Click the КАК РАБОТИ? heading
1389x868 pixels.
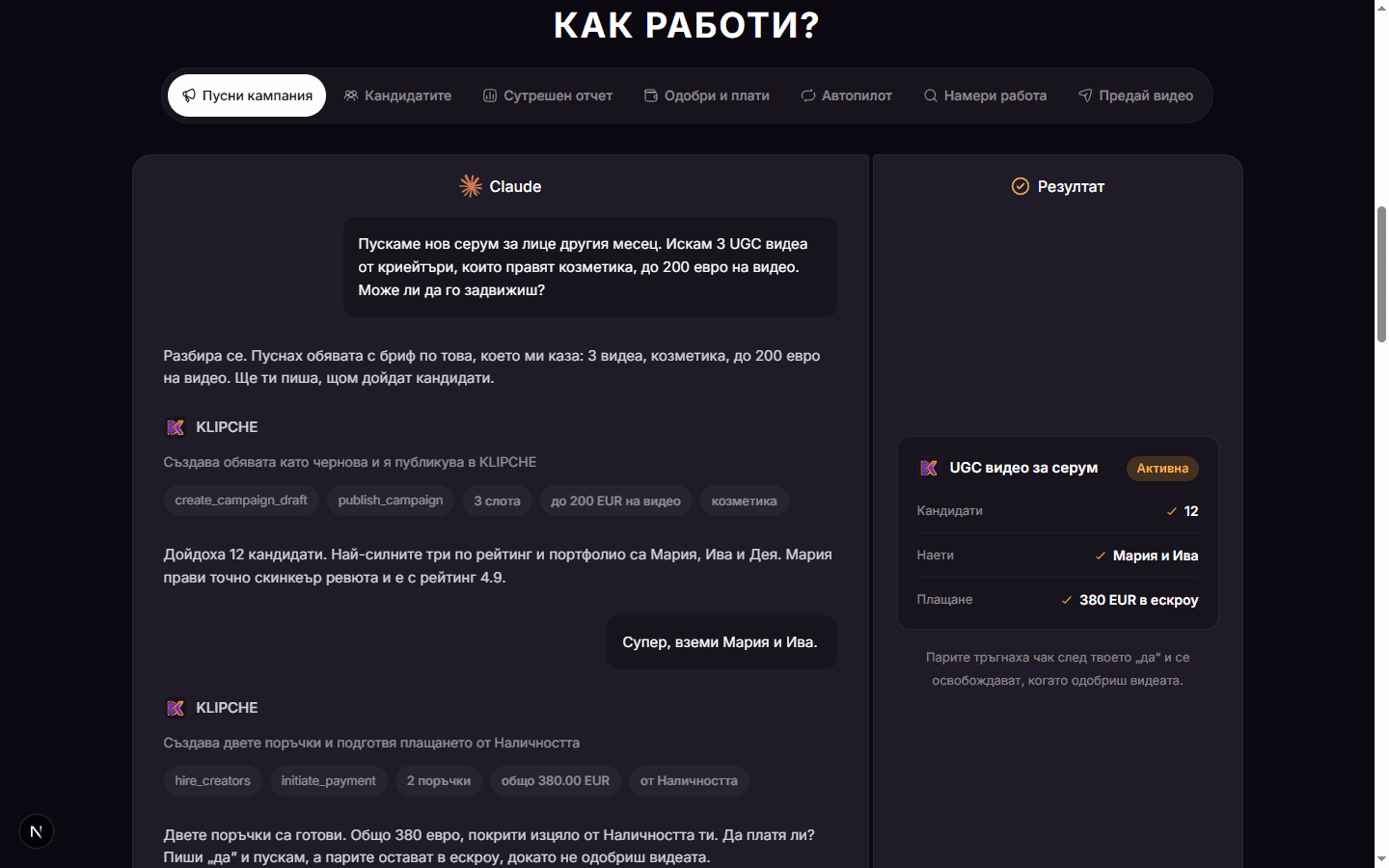[x=687, y=25]
